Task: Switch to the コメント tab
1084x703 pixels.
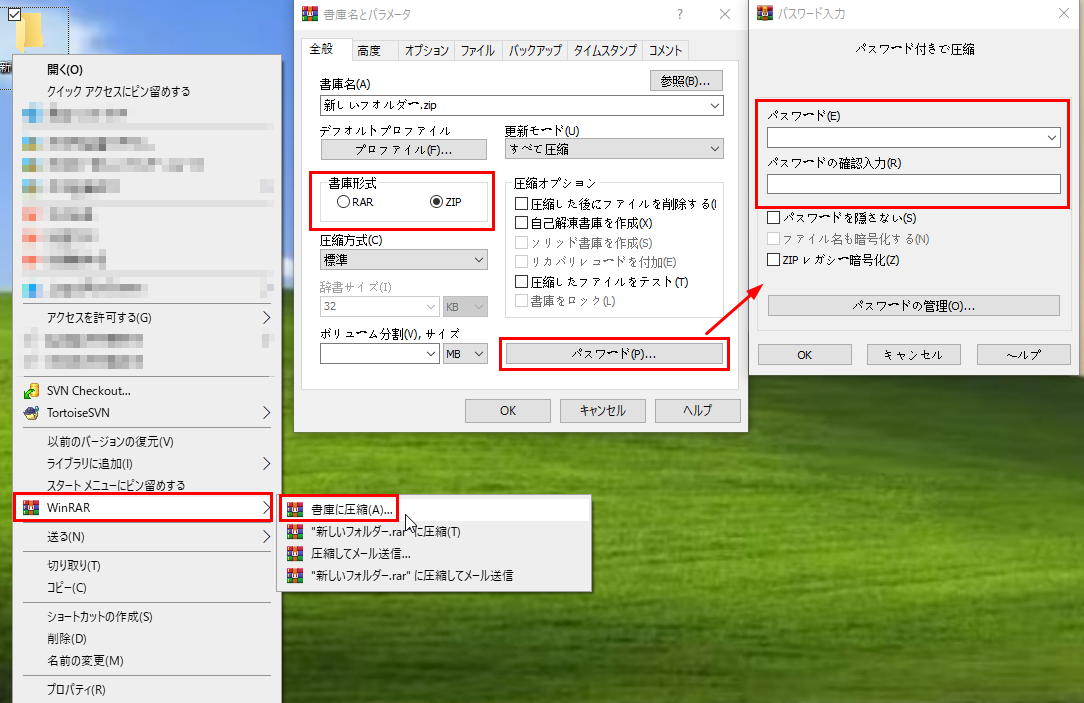Action: 665,50
